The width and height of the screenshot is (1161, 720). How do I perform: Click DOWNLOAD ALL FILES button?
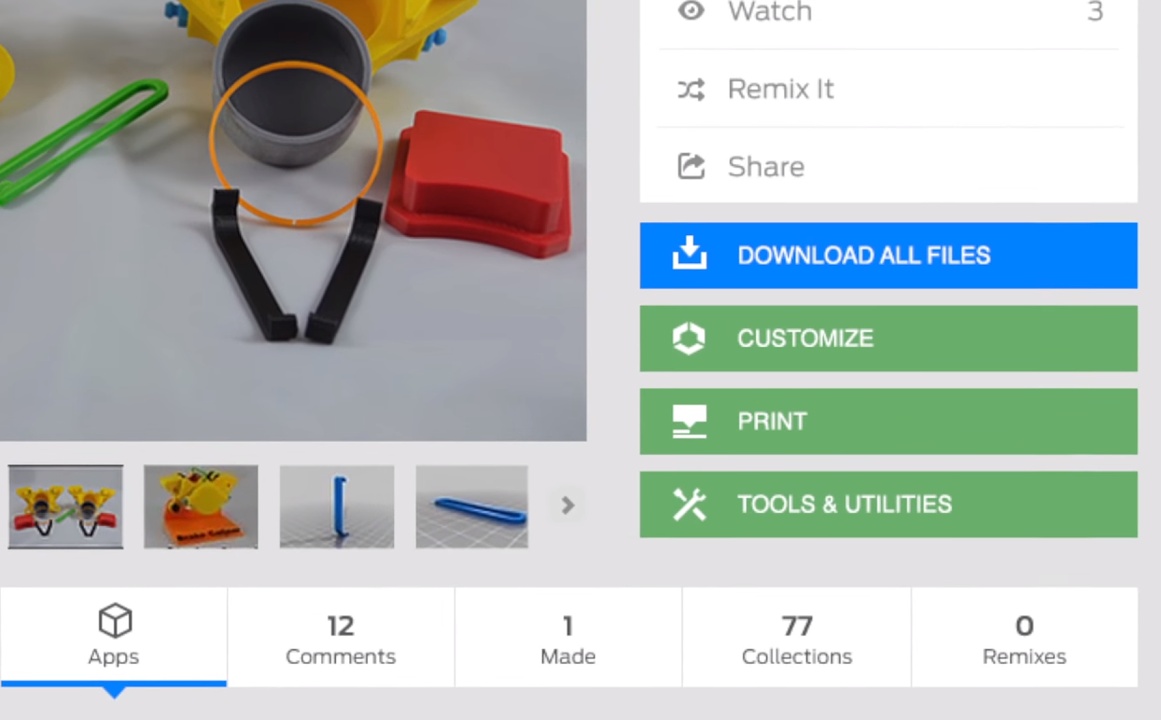pos(889,256)
